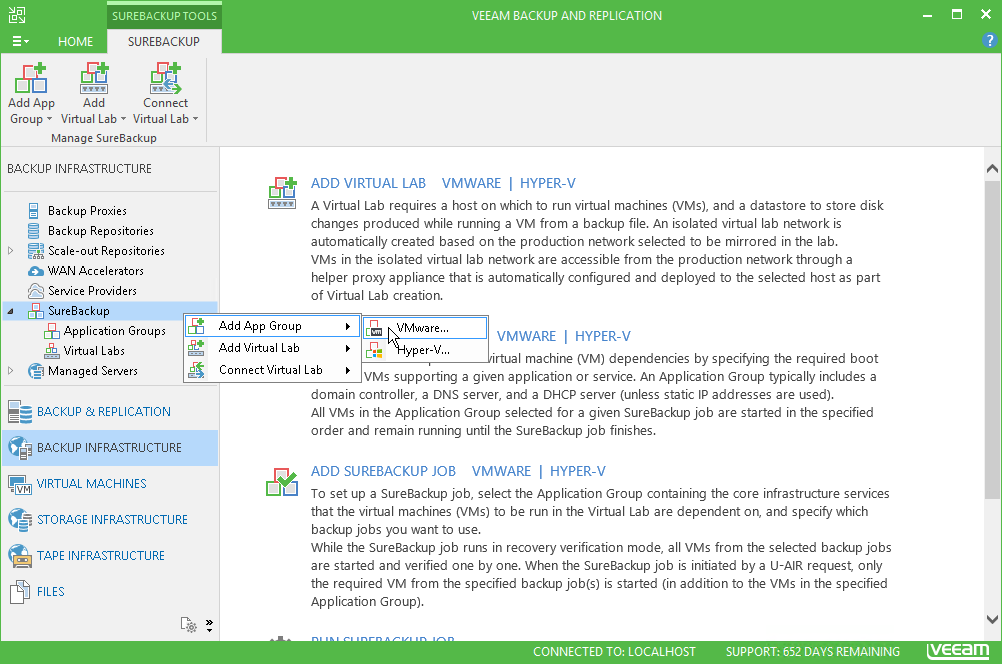Image resolution: width=1002 pixels, height=664 pixels.
Task: Expand the Scale-out Repositories tree node
Action: [11, 251]
